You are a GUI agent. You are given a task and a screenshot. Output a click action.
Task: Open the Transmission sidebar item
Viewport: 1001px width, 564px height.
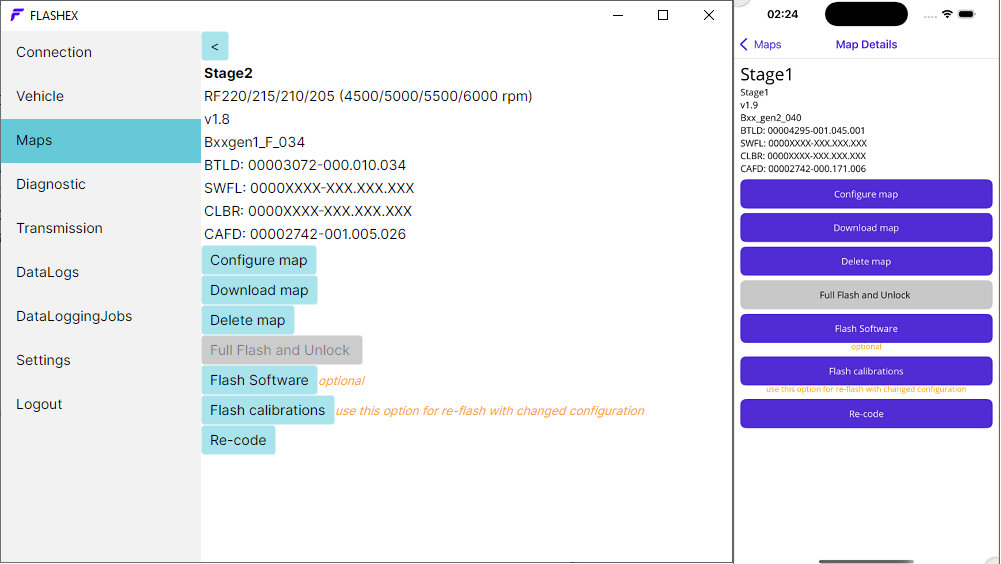point(59,228)
